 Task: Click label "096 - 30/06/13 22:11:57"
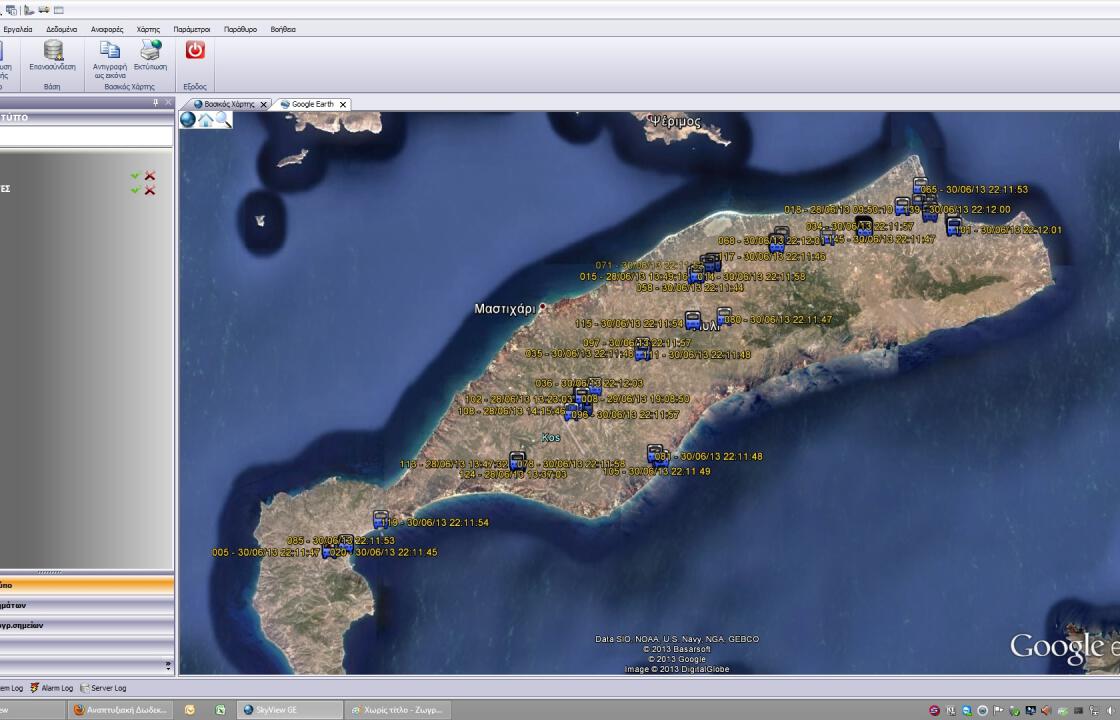[626, 414]
